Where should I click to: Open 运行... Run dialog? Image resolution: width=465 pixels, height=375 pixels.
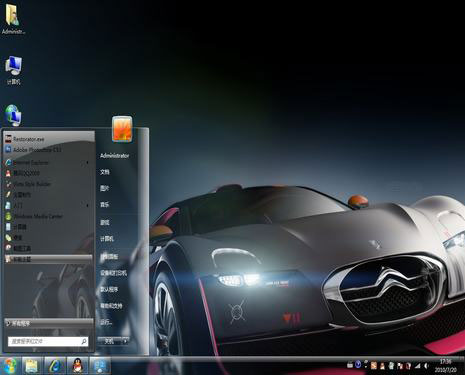pos(106,322)
